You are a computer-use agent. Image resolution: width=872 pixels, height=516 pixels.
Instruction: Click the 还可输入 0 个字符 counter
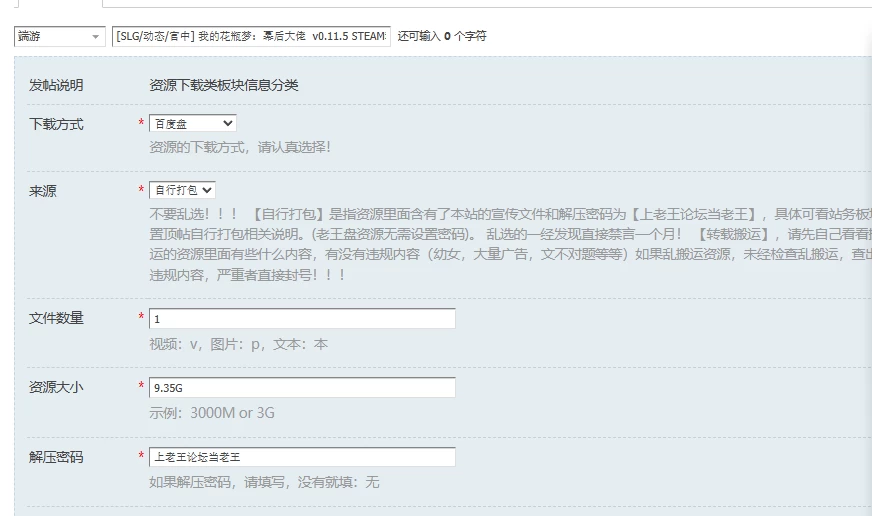click(442, 36)
